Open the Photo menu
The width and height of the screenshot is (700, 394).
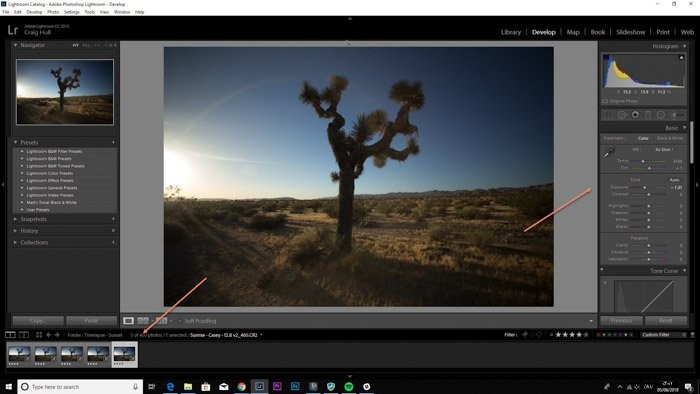[x=53, y=12]
